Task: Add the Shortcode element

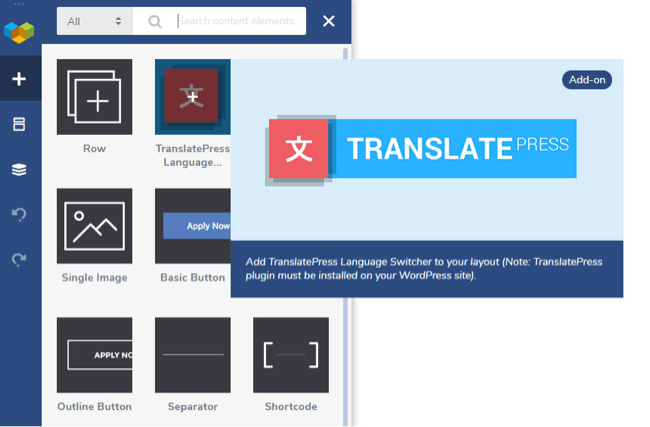Action: (291, 355)
